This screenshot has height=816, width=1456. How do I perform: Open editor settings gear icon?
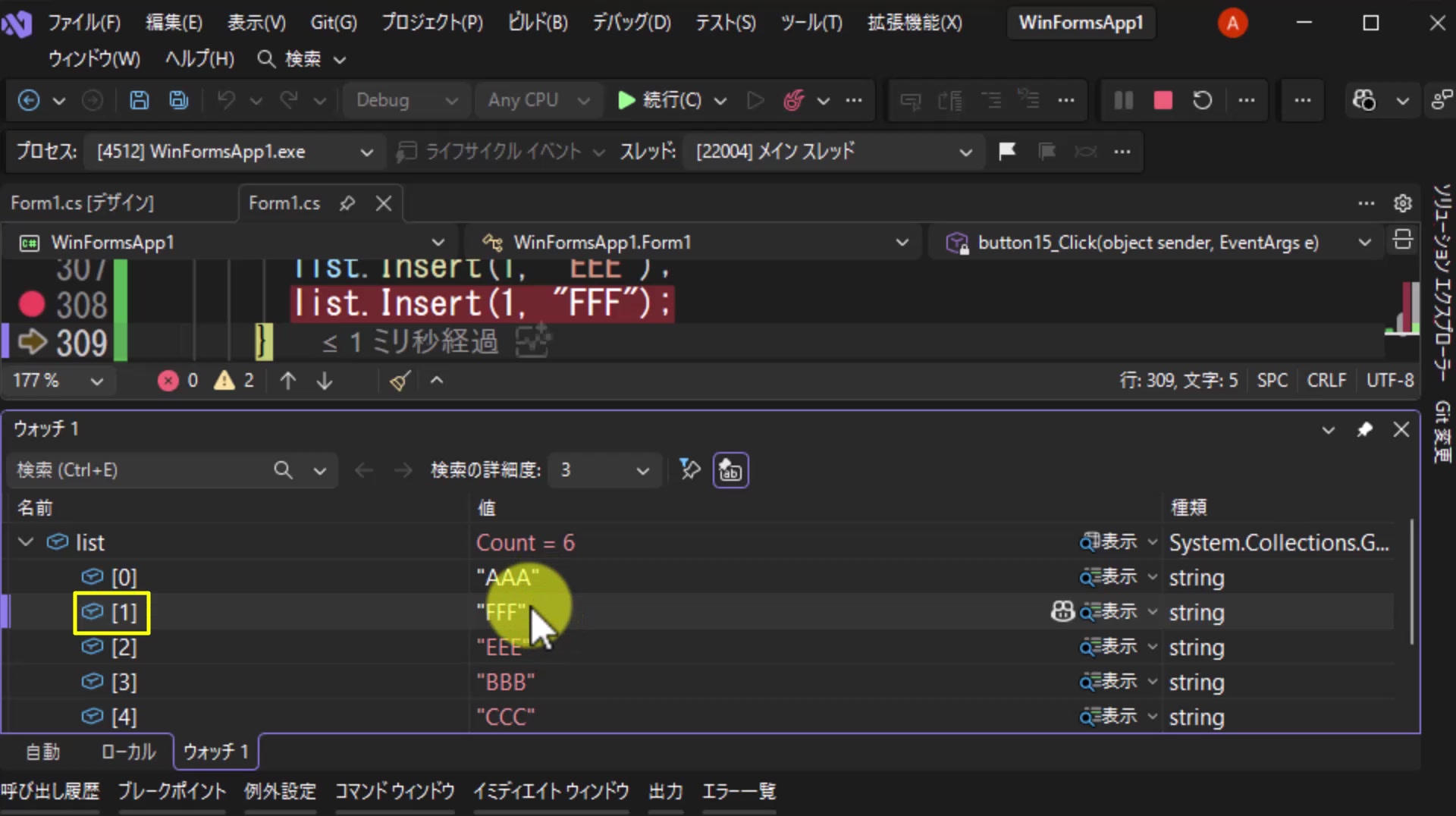coord(1402,203)
